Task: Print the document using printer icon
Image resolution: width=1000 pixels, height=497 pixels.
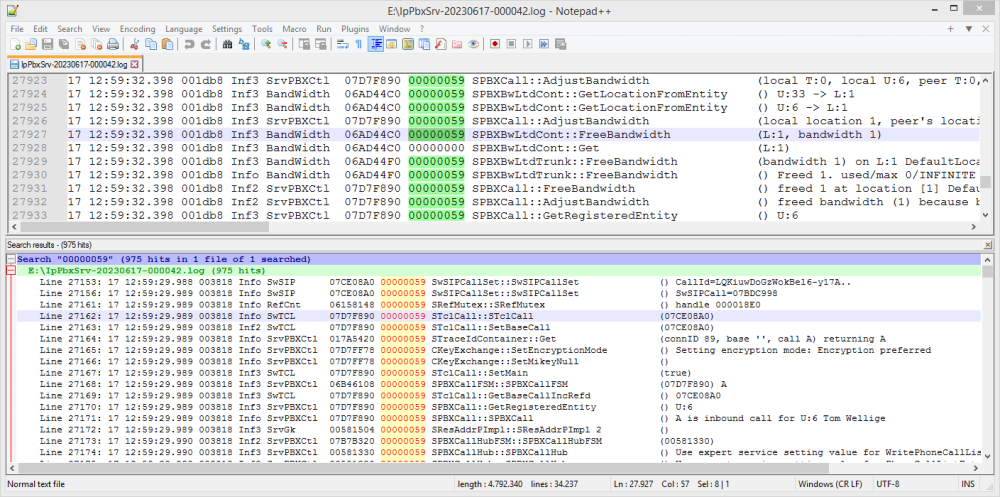Action: coord(112,44)
